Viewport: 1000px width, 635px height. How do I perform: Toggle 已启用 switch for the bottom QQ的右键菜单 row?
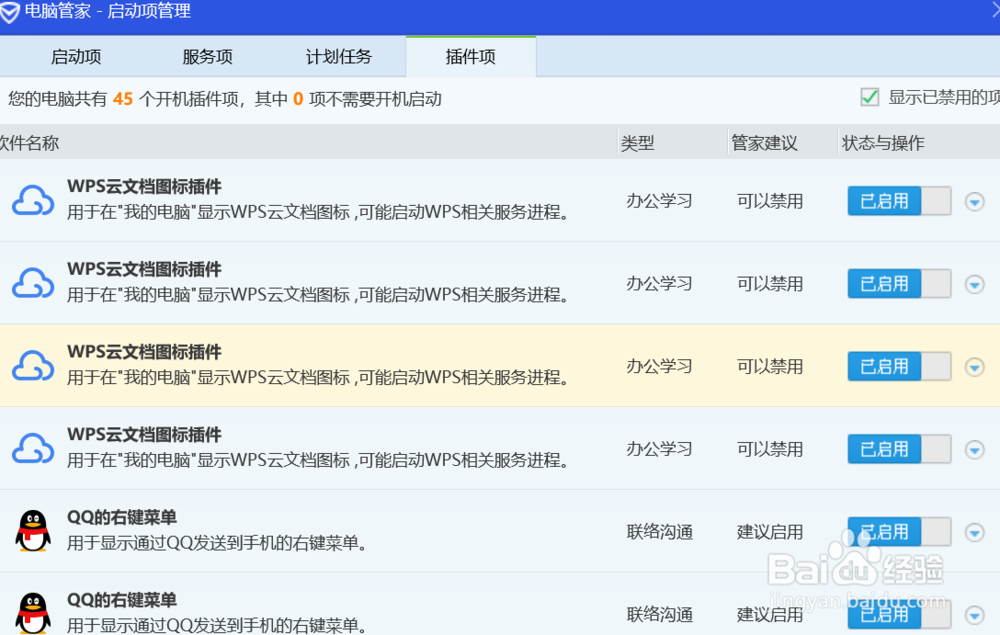[x=899, y=614]
